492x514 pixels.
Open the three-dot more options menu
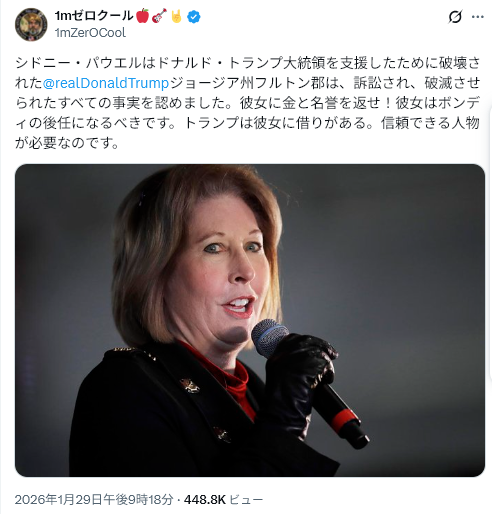tap(478, 17)
